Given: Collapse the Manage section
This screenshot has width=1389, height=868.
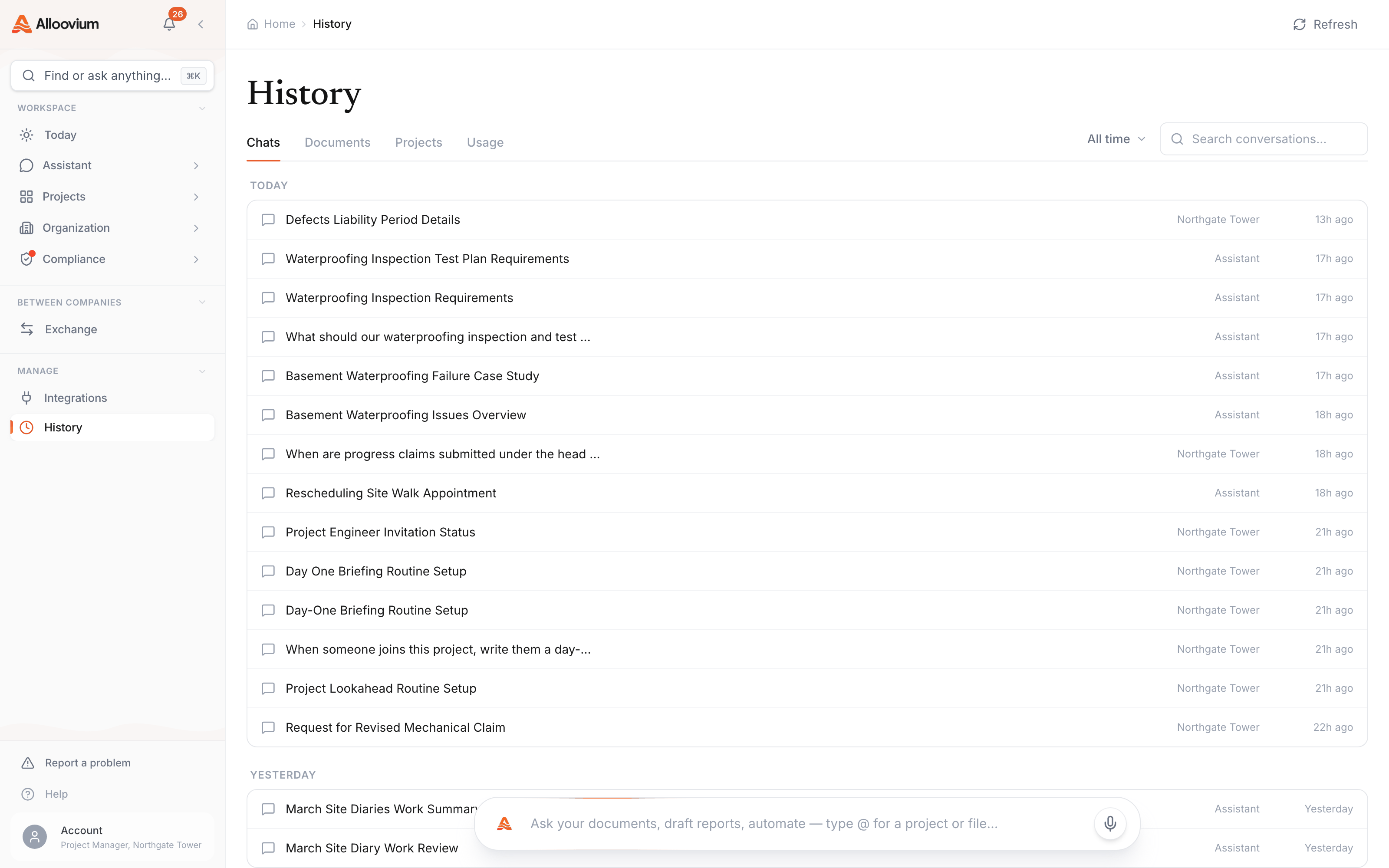Looking at the screenshot, I should (202, 372).
